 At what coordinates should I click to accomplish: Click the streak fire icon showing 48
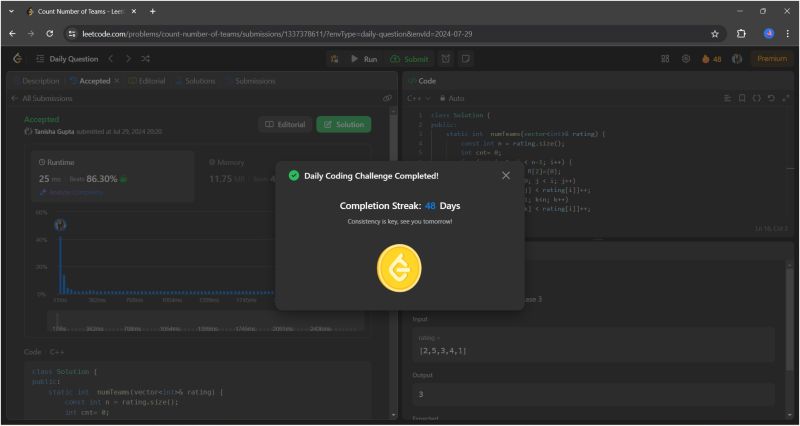712,59
